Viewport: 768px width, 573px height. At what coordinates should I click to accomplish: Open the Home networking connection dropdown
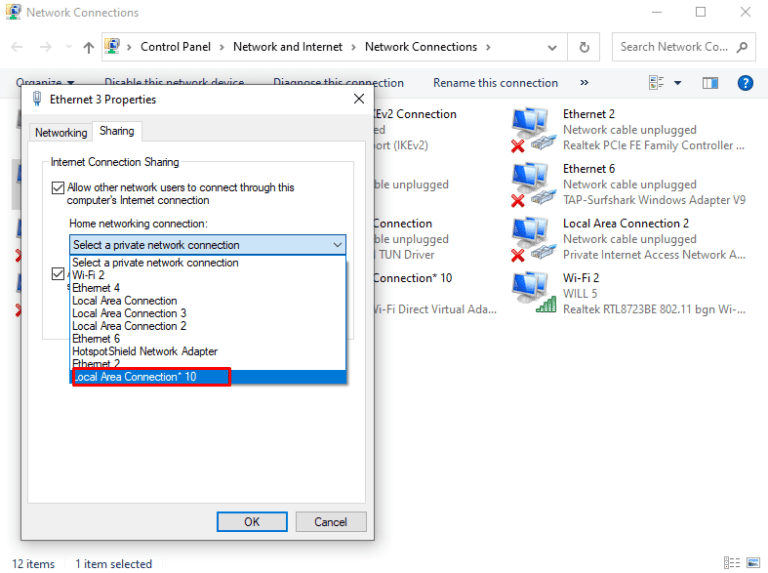207,245
